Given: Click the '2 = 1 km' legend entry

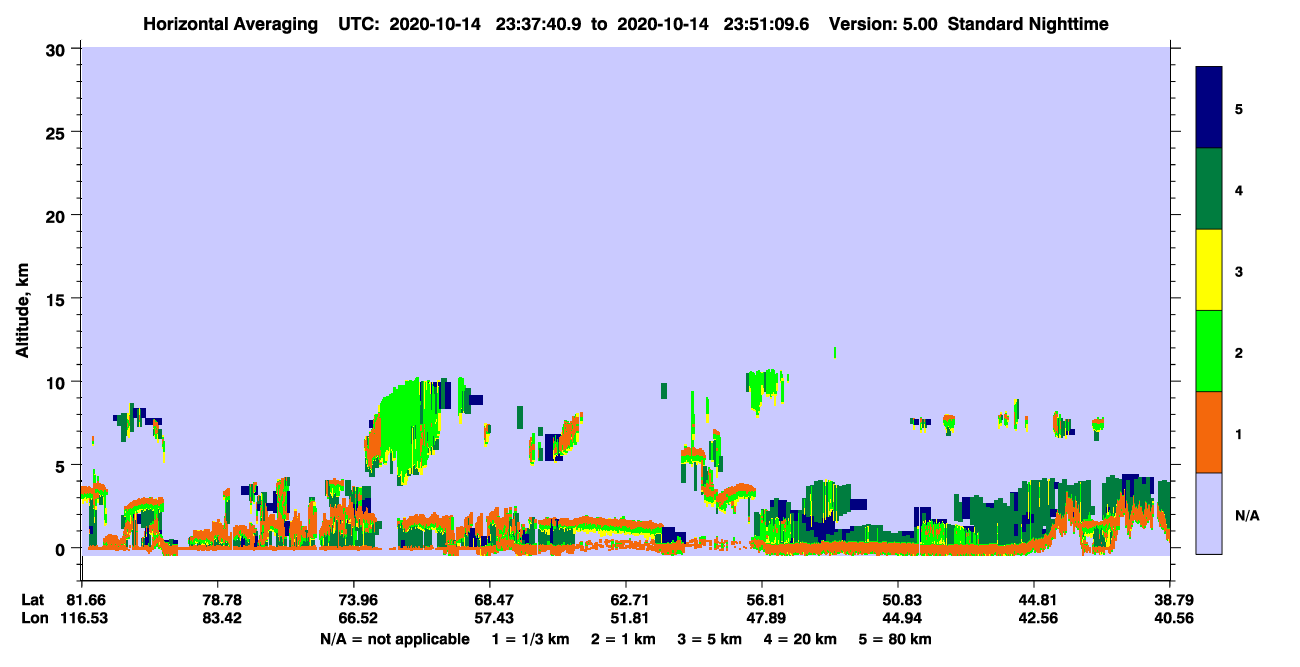Looking at the screenshot, I should [623, 639].
